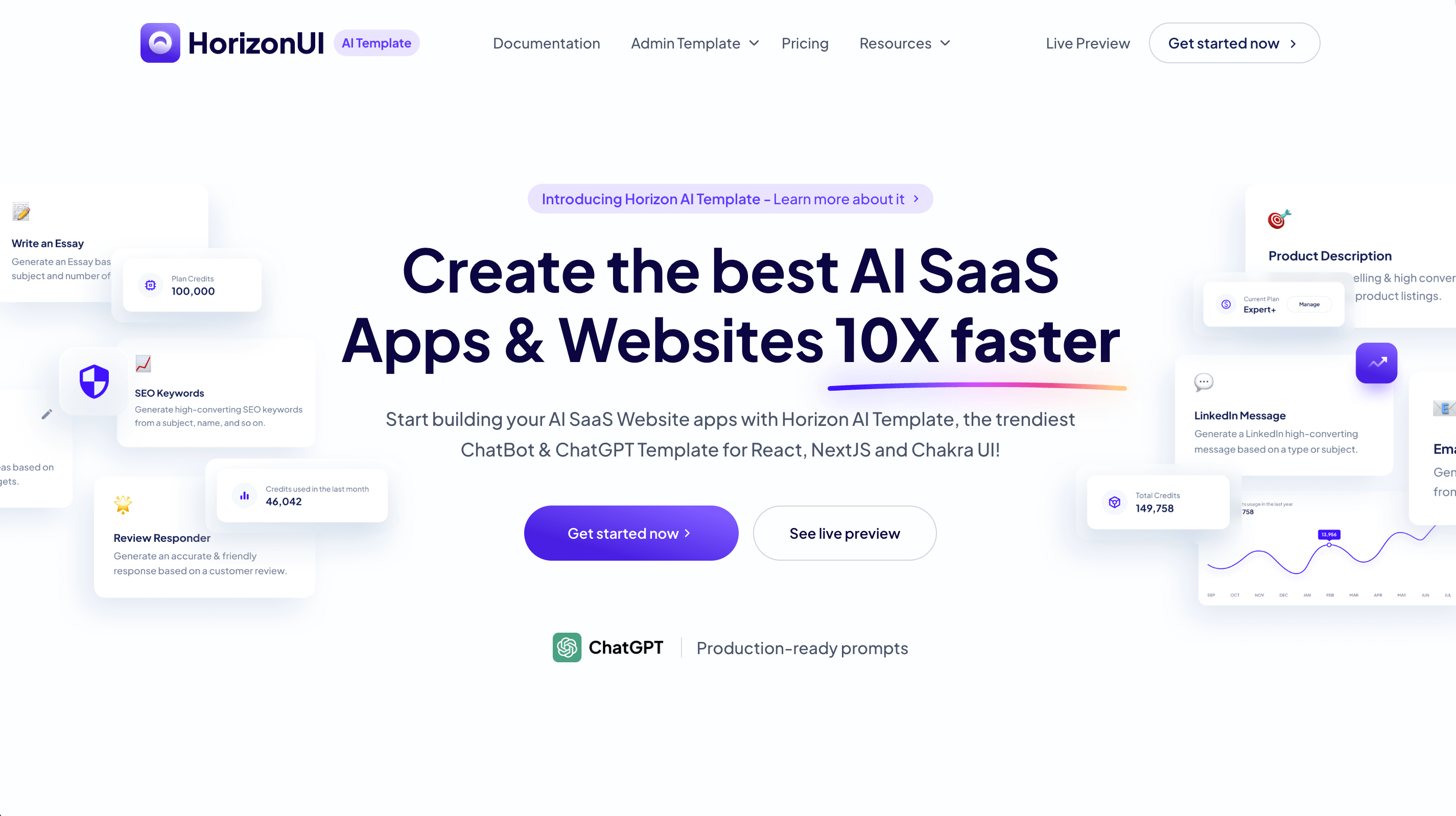The width and height of the screenshot is (1456, 816).
Task: Click the Get started now button
Action: (x=630, y=533)
